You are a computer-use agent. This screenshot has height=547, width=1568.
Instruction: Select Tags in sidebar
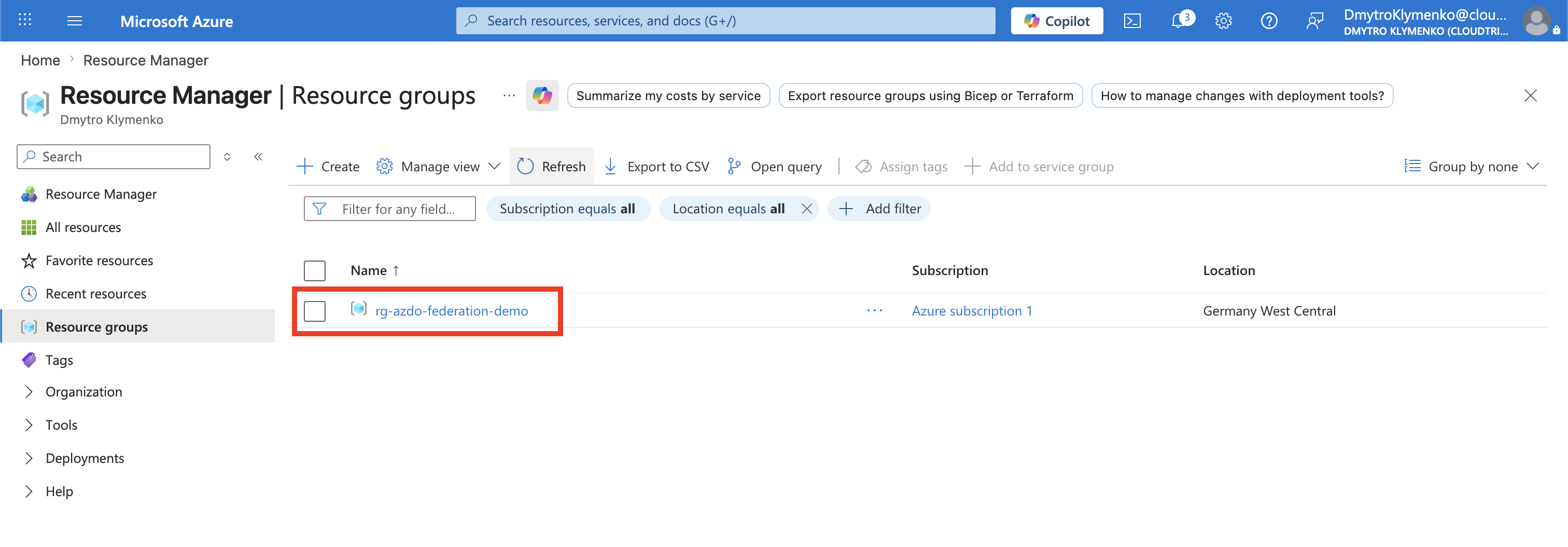click(59, 360)
